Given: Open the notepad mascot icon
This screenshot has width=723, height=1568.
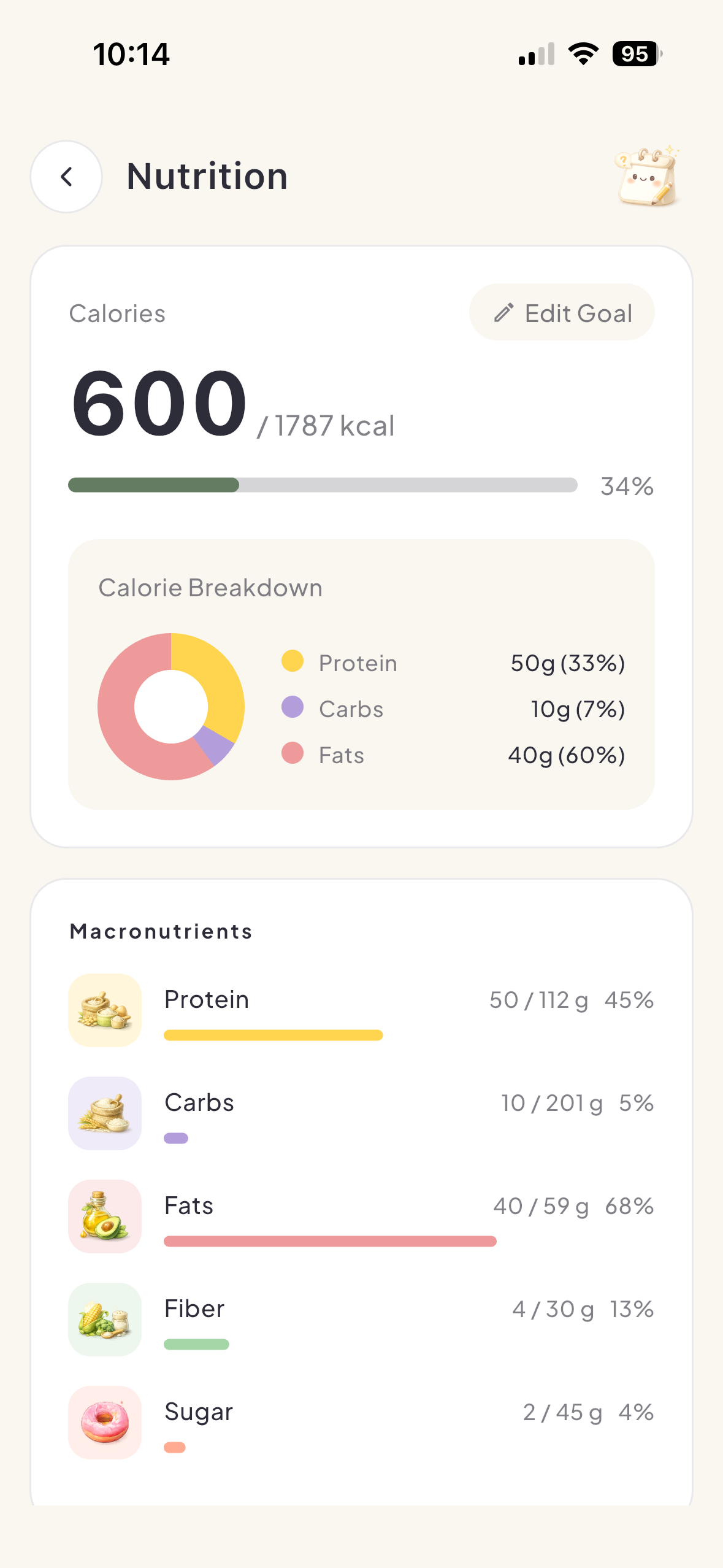Looking at the screenshot, I should pyautogui.click(x=648, y=177).
